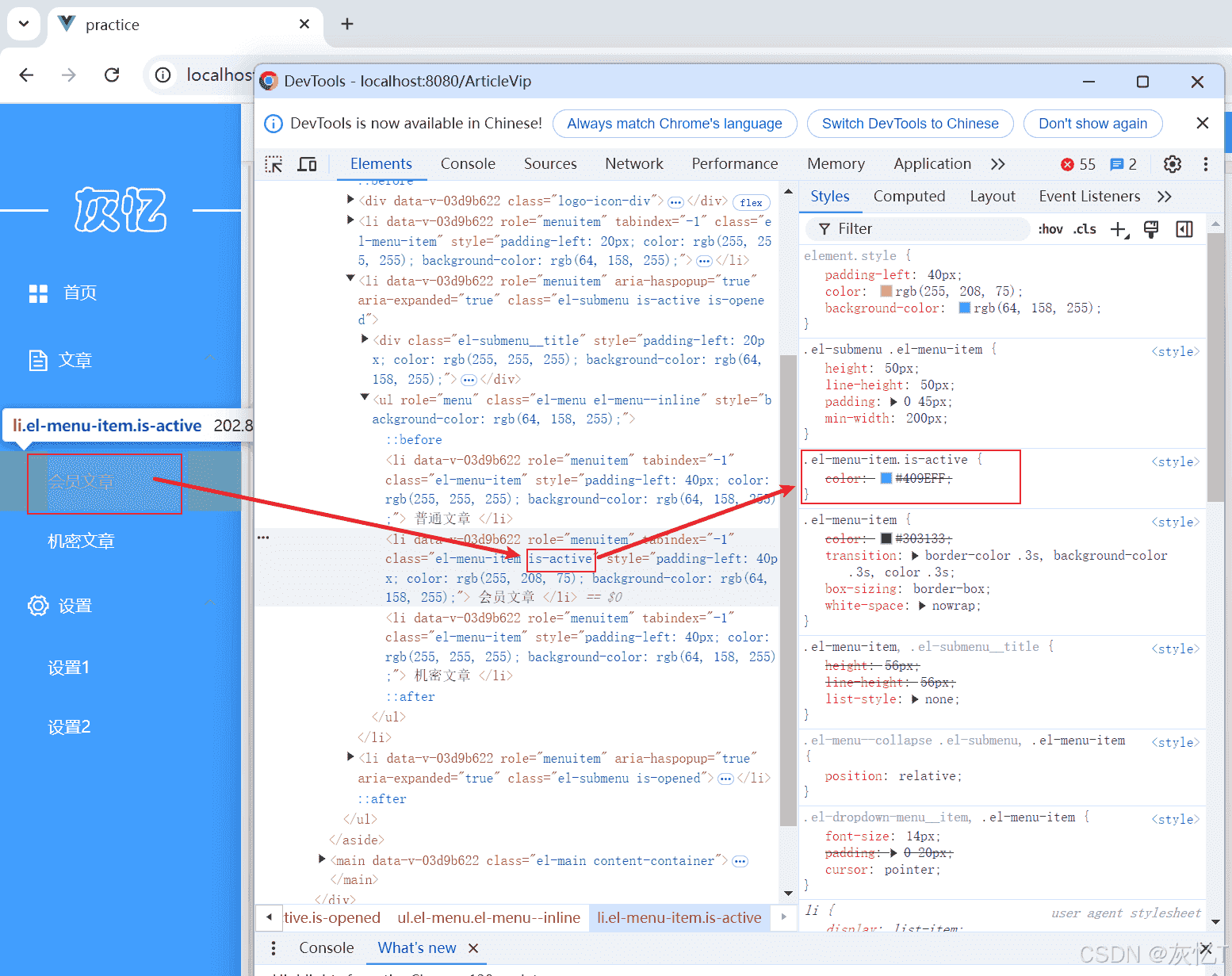Open DevTools customize three-dot menu
The width and height of the screenshot is (1232, 976).
(x=1205, y=164)
